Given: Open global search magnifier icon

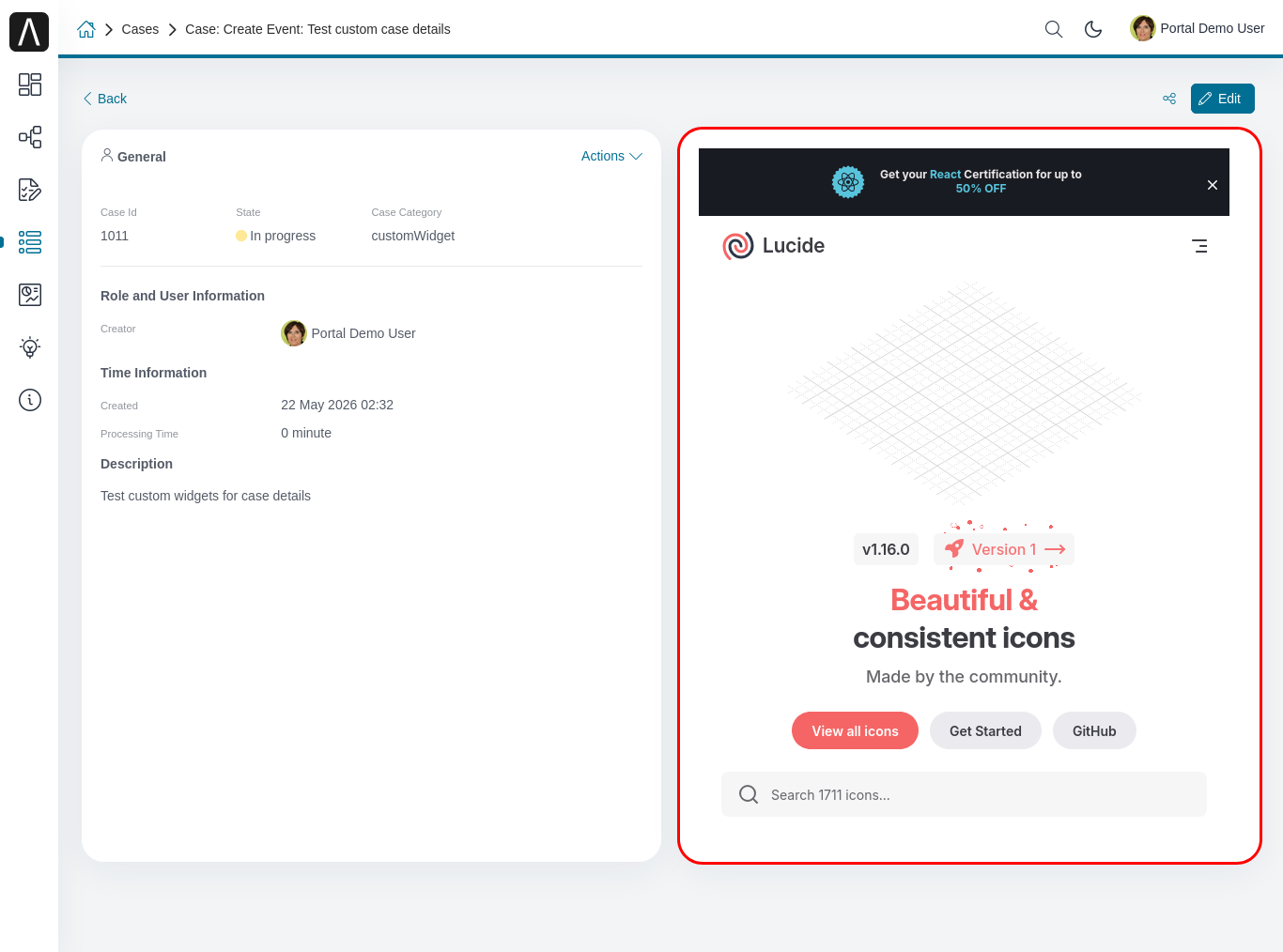Looking at the screenshot, I should (1054, 29).
